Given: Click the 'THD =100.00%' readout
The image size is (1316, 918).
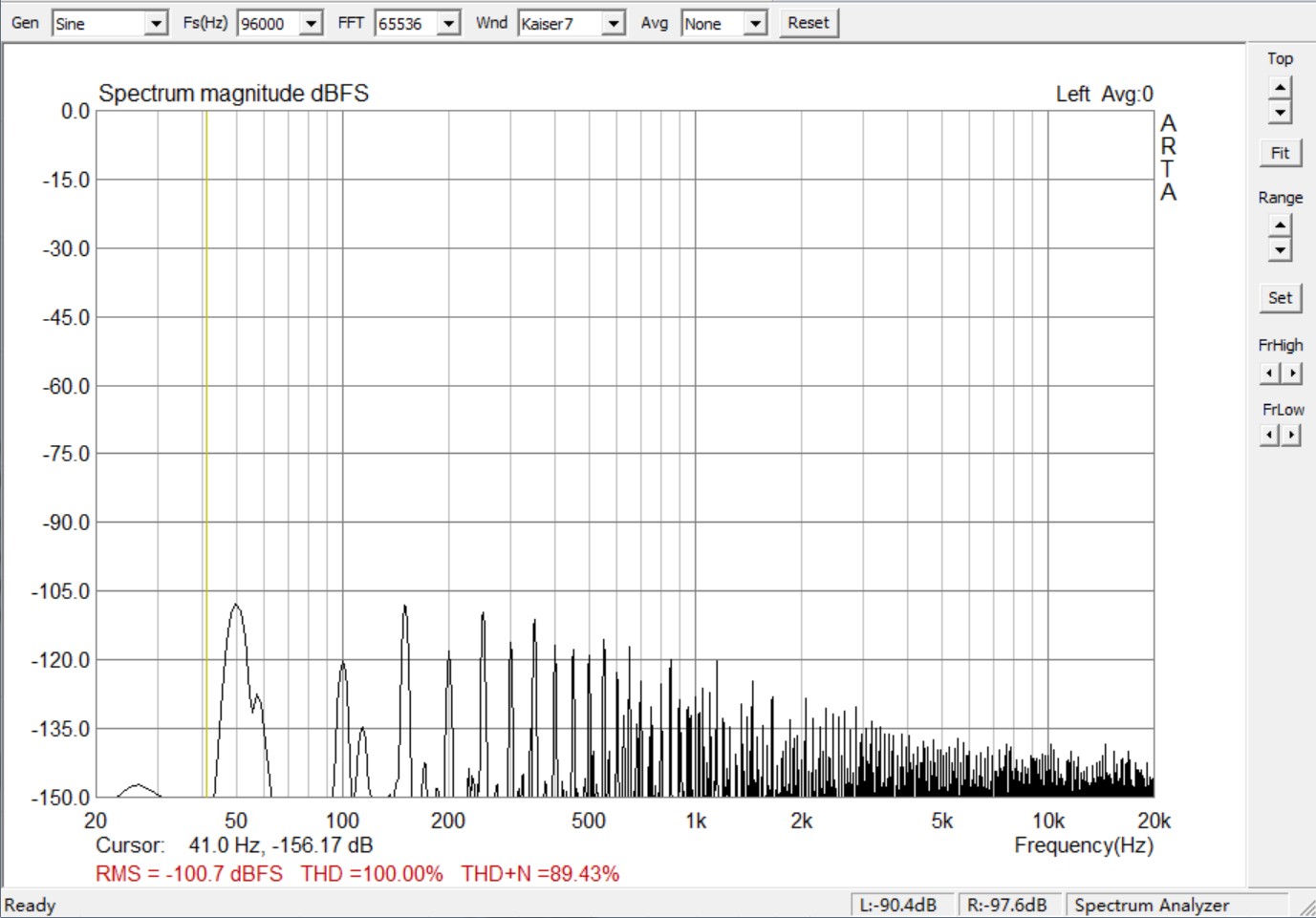Looking at the screenshot, I should (x=372, y=874).
